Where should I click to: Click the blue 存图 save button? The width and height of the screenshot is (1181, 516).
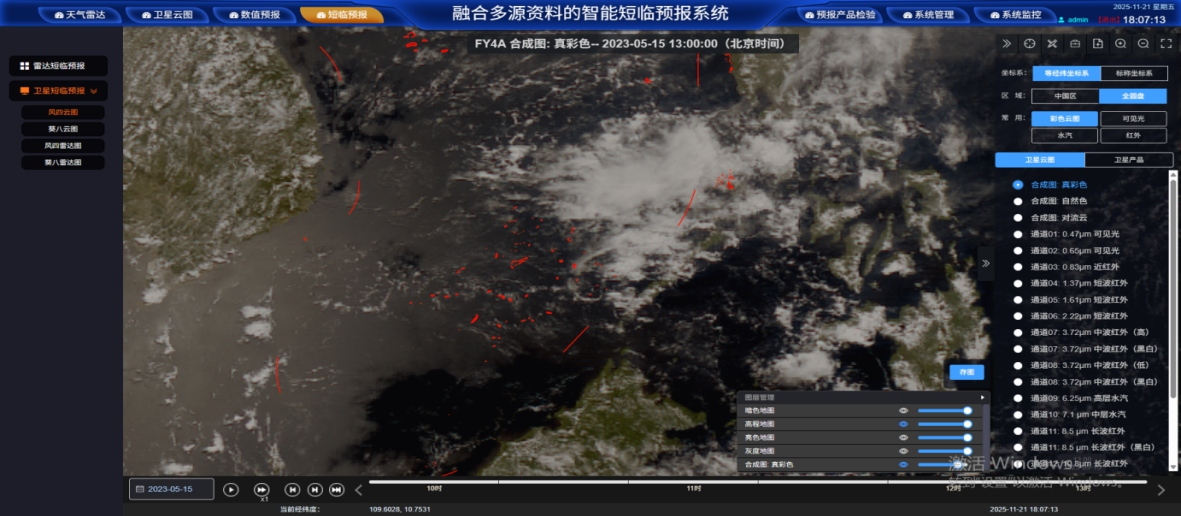[x=966, y=372]
